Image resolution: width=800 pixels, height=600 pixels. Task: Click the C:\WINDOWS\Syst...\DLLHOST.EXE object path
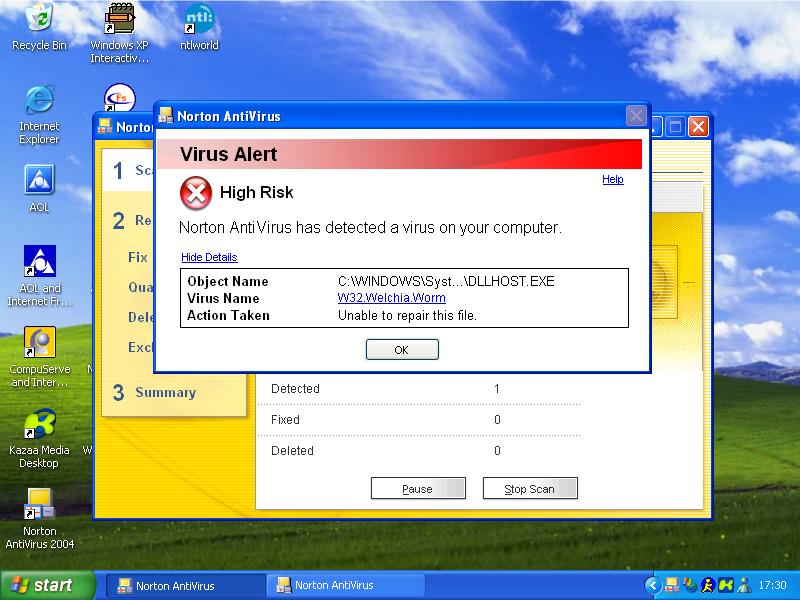446,281
